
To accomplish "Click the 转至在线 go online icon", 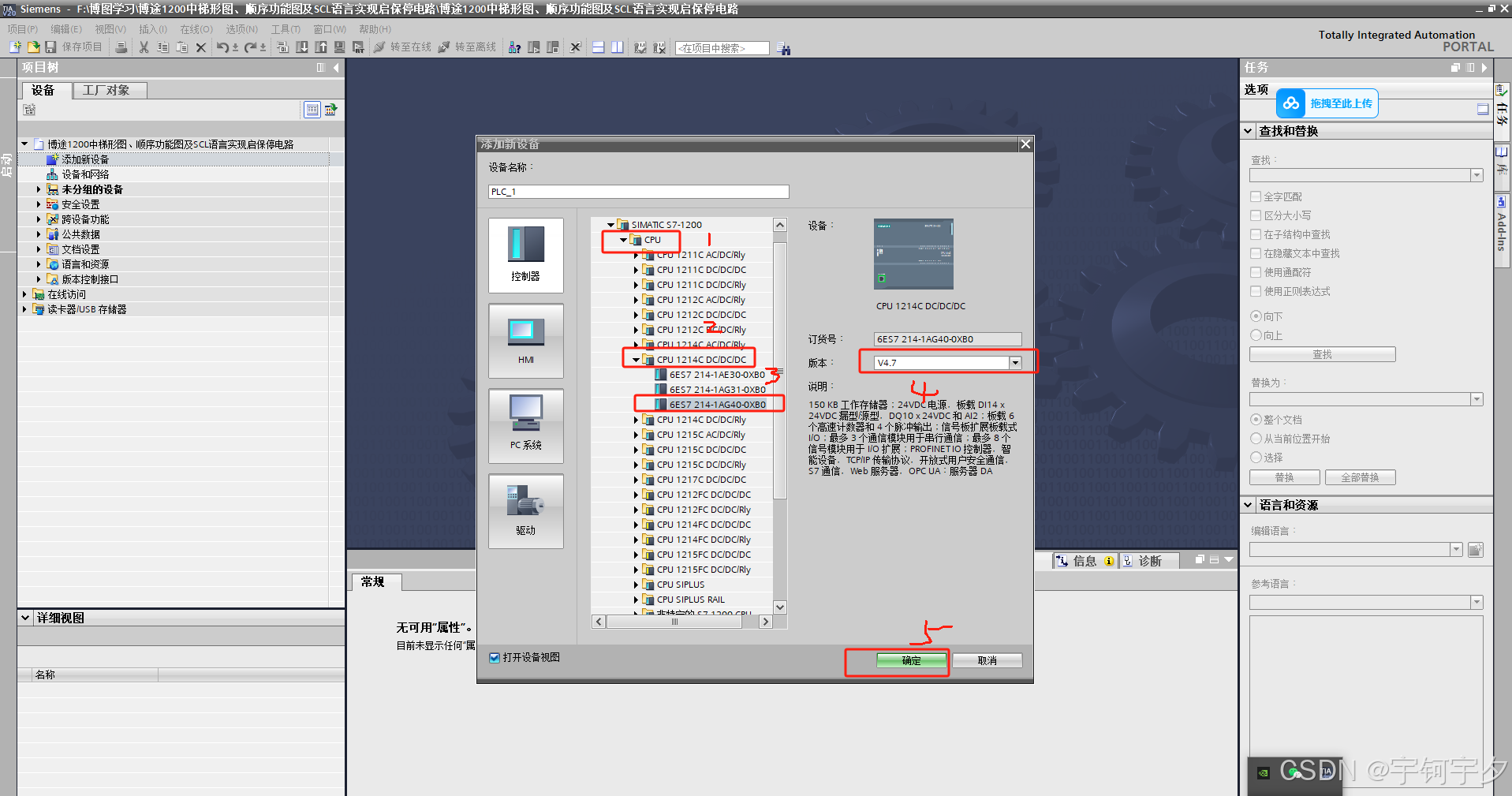I will pyautogui.click(x=379, y=47).
